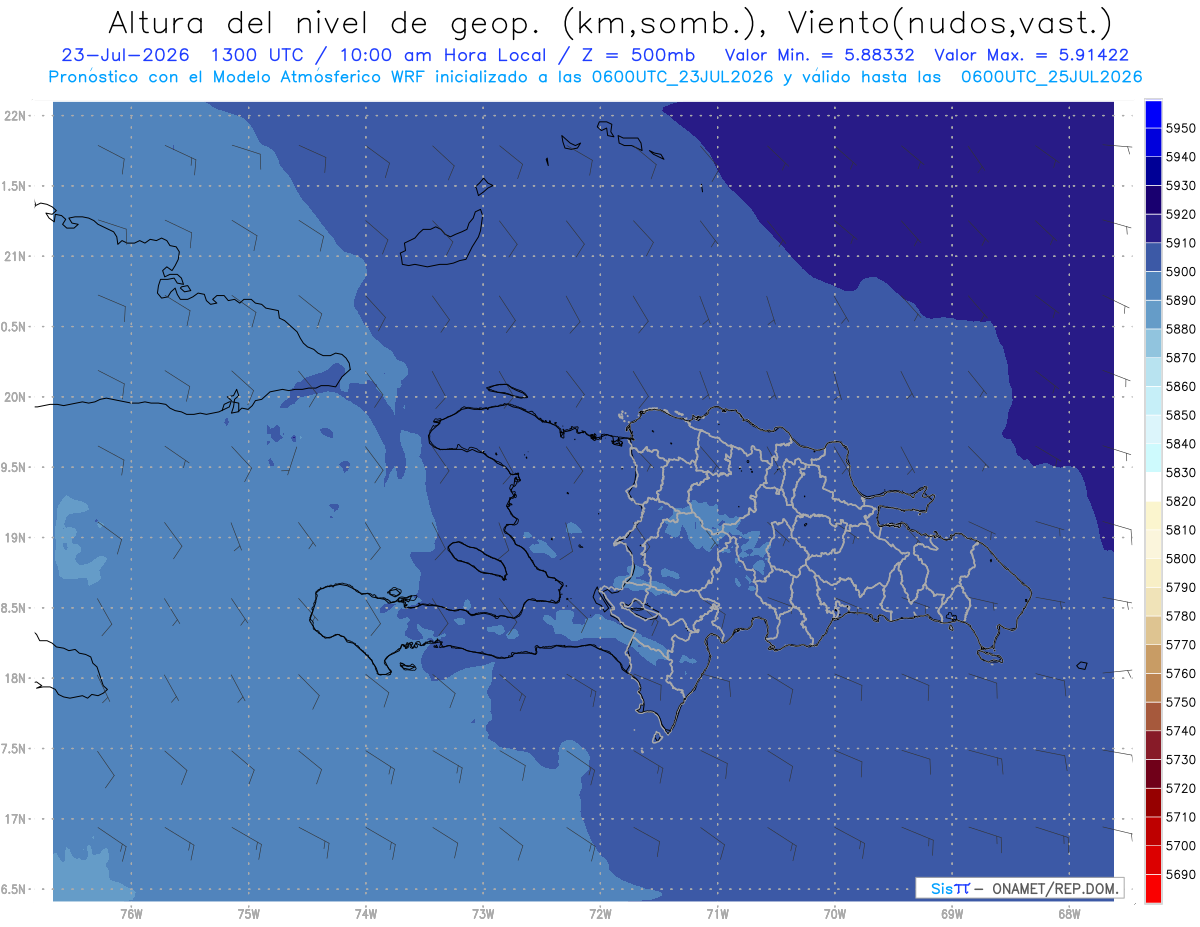Click the legend value 5710

point(1180,816)
